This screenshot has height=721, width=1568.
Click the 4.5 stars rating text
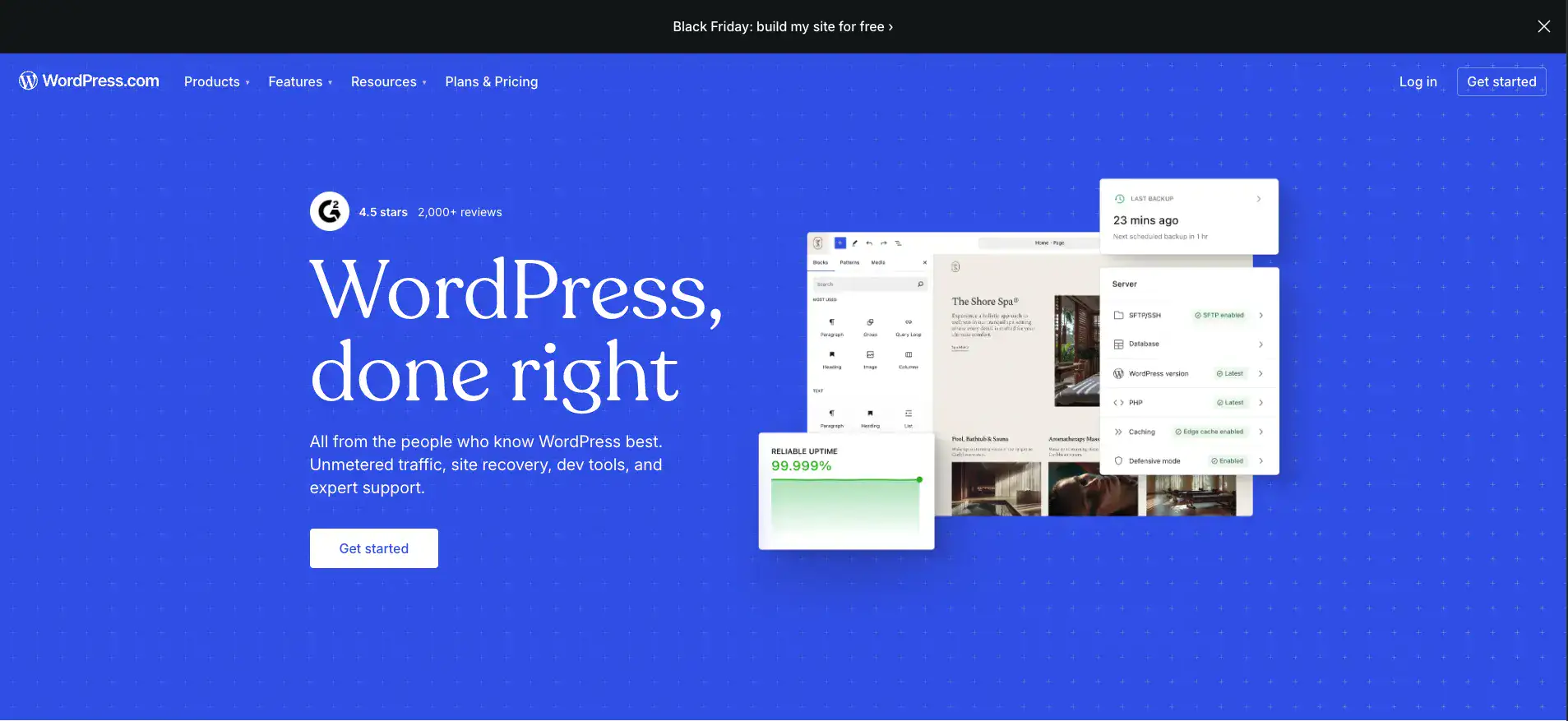383,212
